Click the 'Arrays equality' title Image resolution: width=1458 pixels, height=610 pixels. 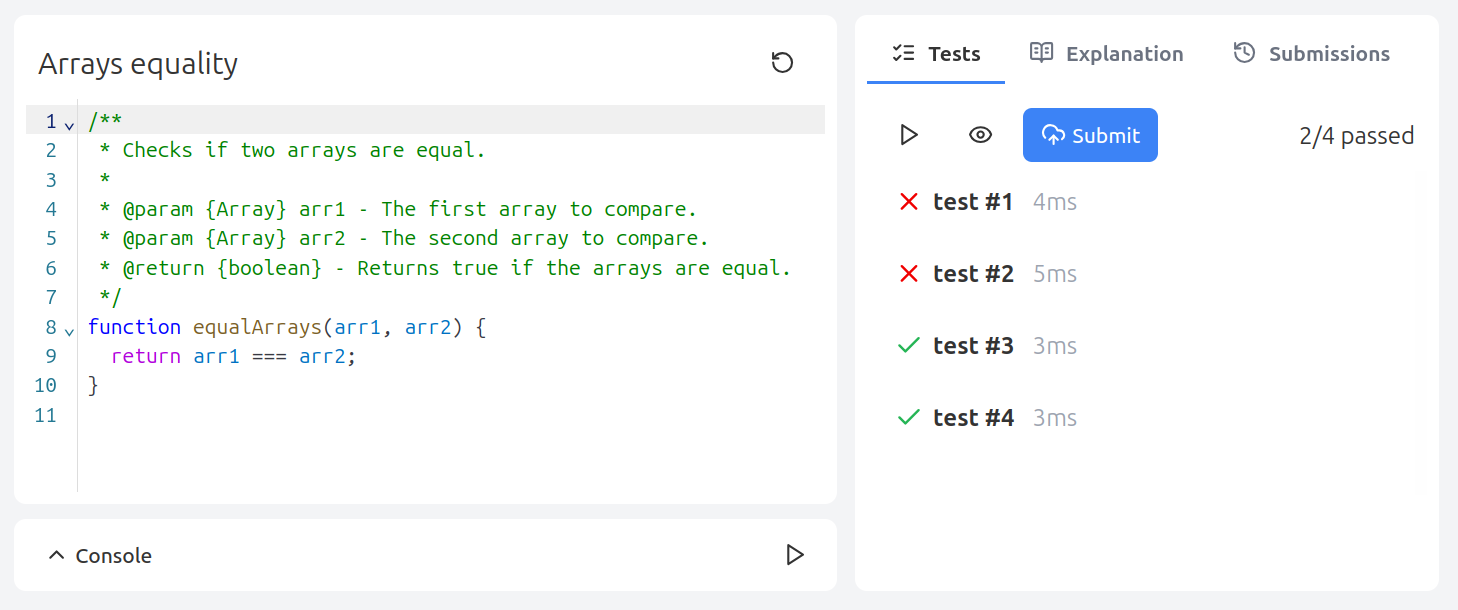coord(138,64)
